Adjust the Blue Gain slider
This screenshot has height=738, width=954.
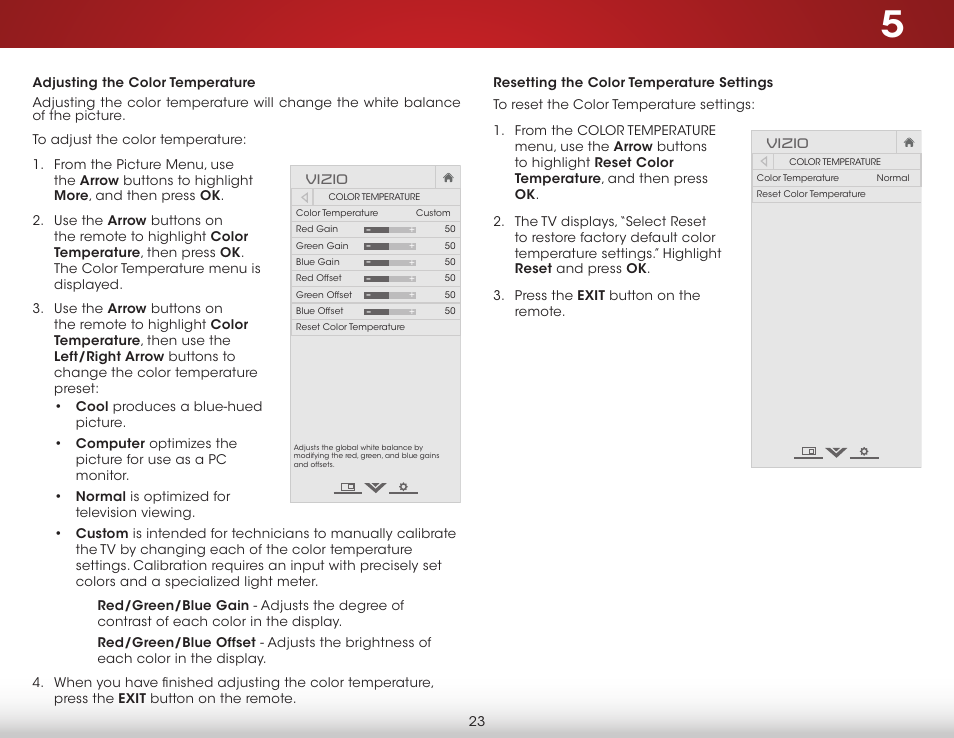tap(390, 263)
